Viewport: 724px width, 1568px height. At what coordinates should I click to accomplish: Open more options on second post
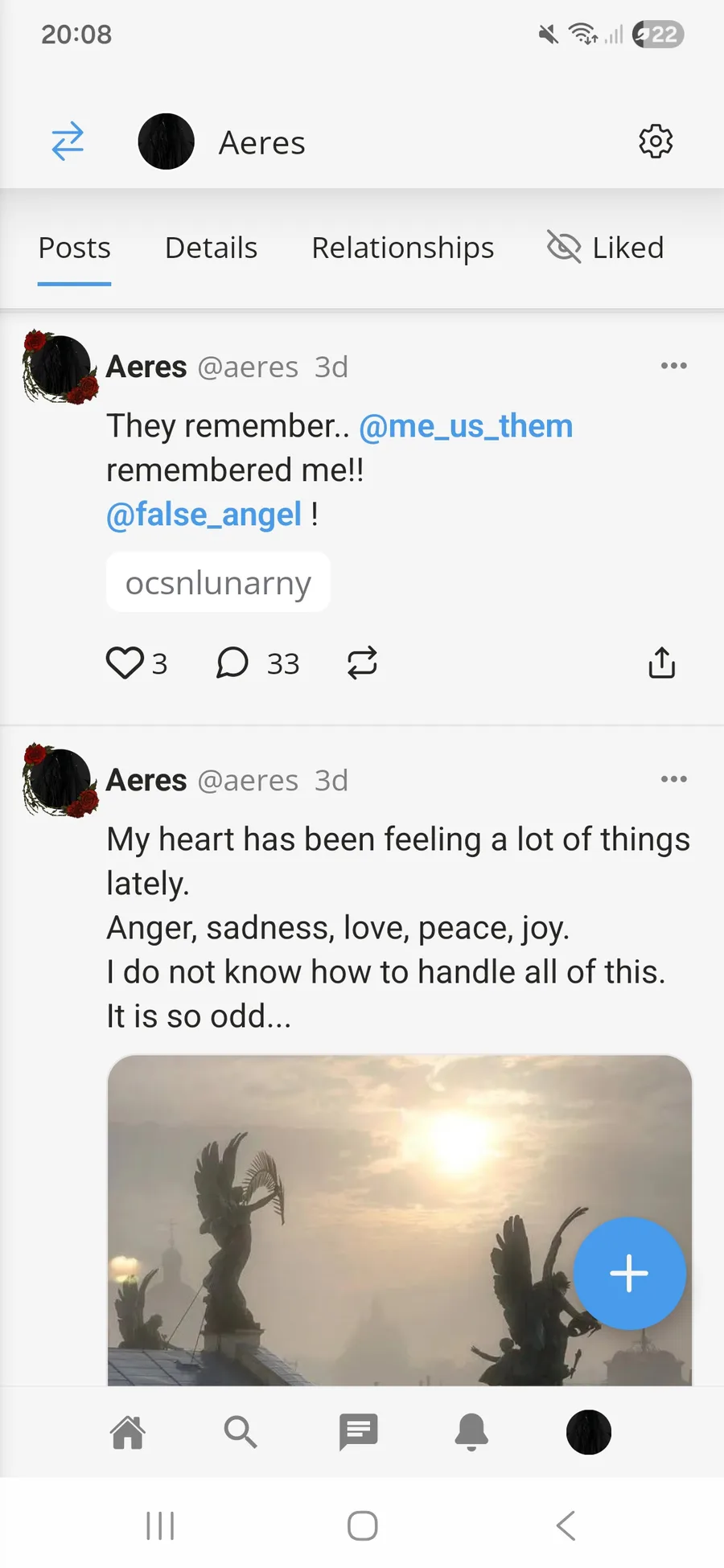(x=673, y=779)
